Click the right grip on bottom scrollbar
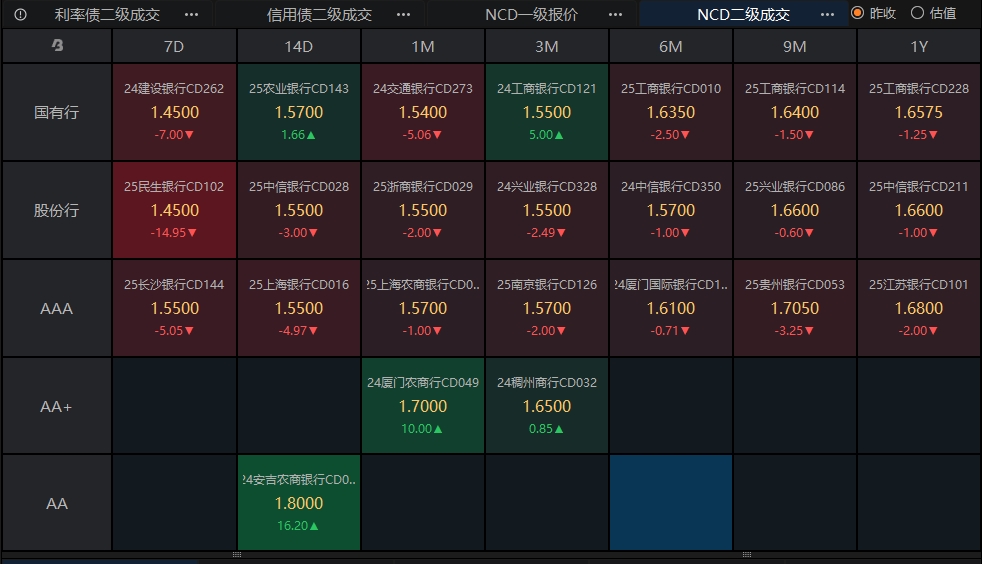982x564 pixels. tap(747, 555)
